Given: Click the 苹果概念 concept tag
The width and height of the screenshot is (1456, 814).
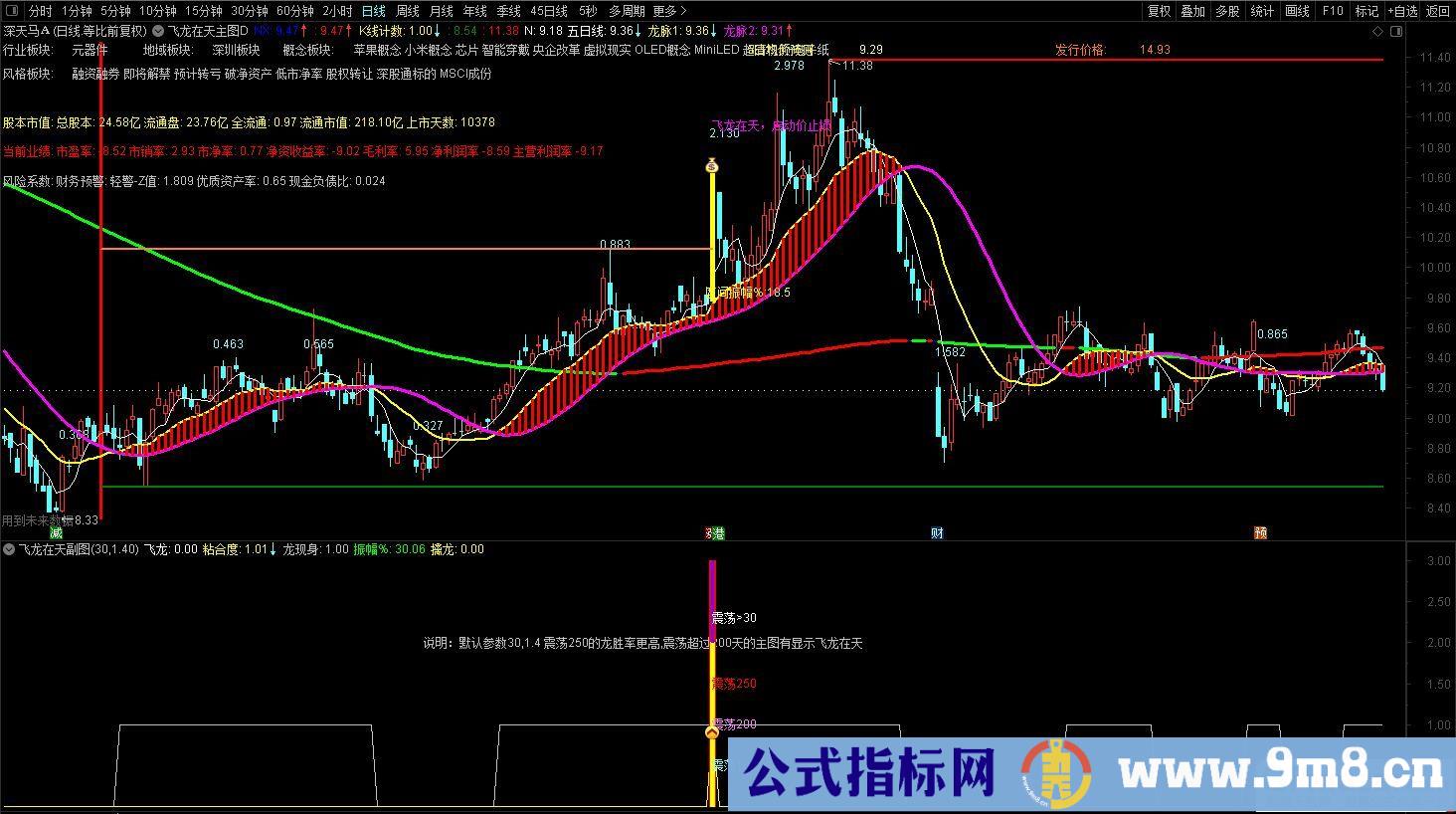Looking at the screenshot, I should [378, 50].
